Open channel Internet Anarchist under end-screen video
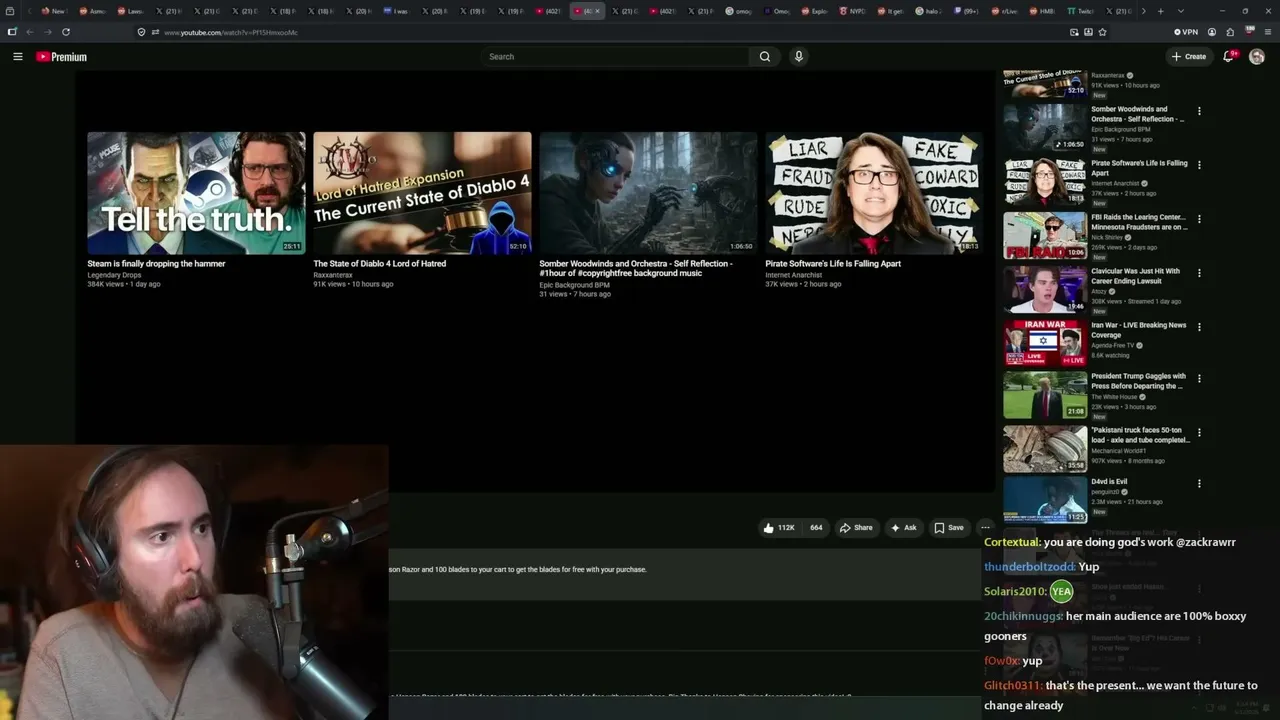This screenshot has height=720, width=1280. 793,275
